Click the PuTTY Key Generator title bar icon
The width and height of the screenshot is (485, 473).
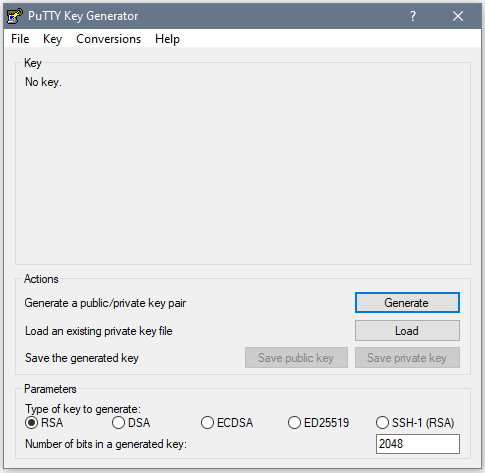15,16
